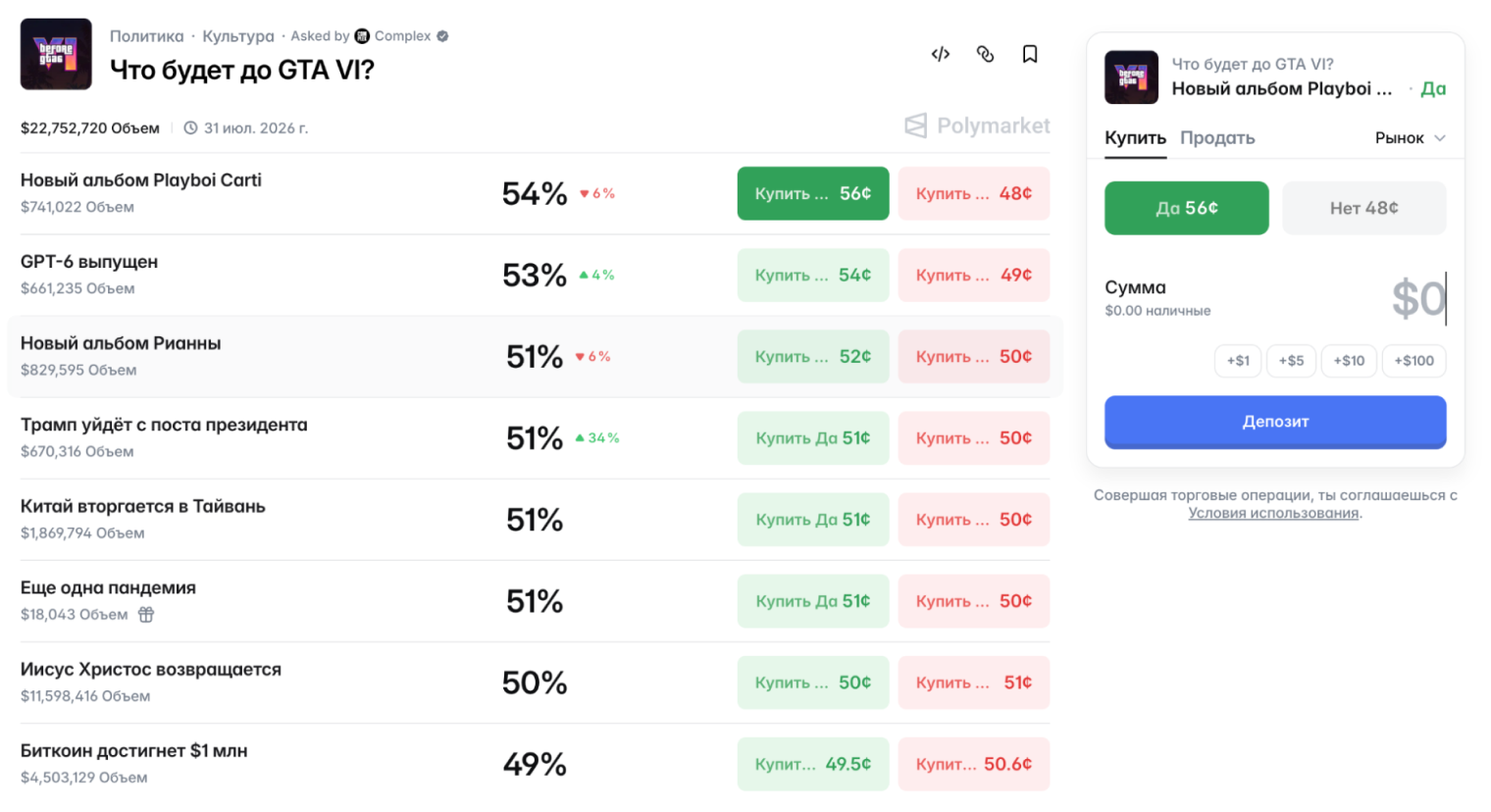Buy Да 51¢ for Еще одна пандемия
1491x812 pixels.
click(813, 600)
